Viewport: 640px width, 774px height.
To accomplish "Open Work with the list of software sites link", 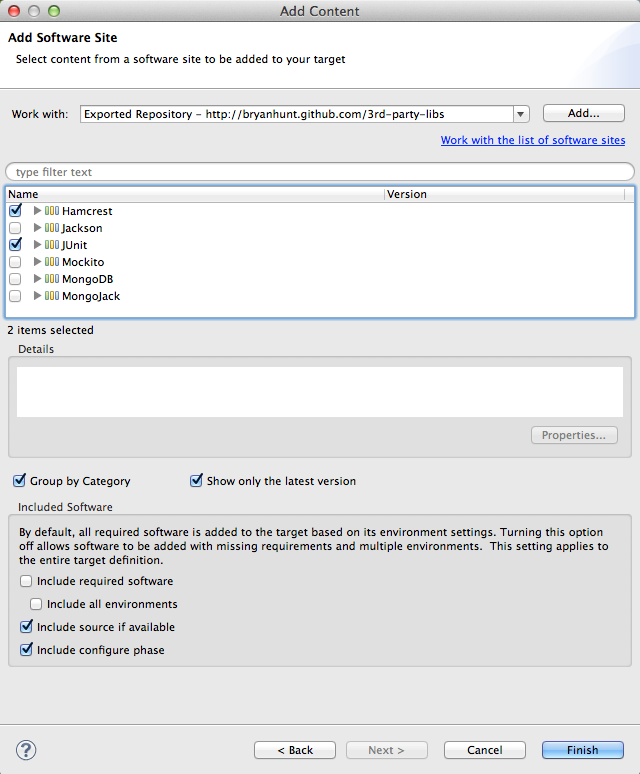I will [x=532, y=140].
